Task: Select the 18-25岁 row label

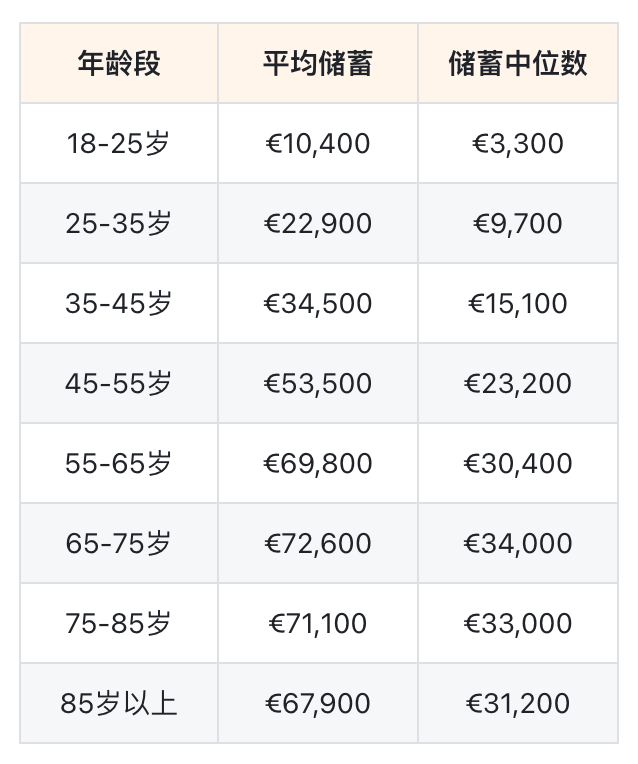Action: pyautogui.click(x=119, y=144)
